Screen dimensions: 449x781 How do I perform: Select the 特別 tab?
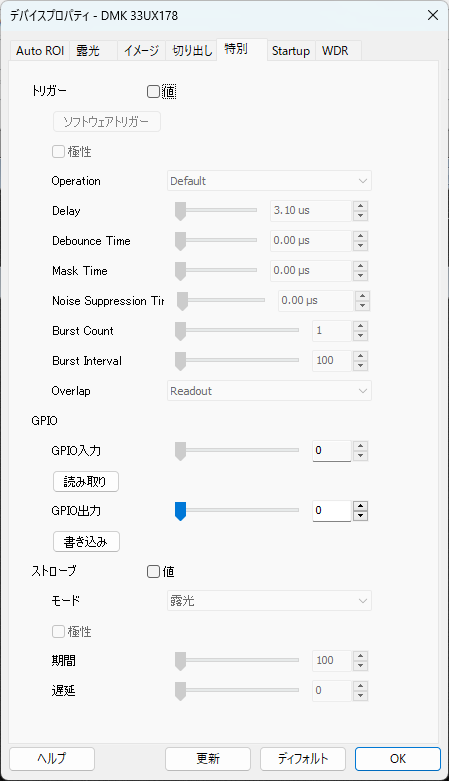click(x=242, y=49)
